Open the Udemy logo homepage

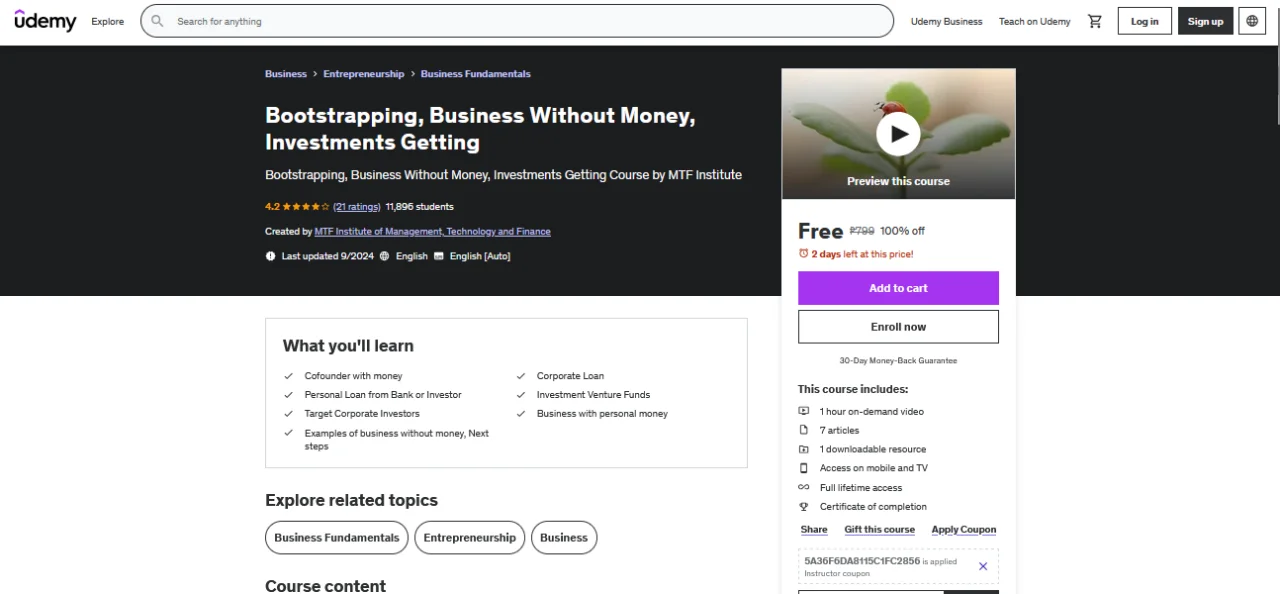tap(45, 21)
